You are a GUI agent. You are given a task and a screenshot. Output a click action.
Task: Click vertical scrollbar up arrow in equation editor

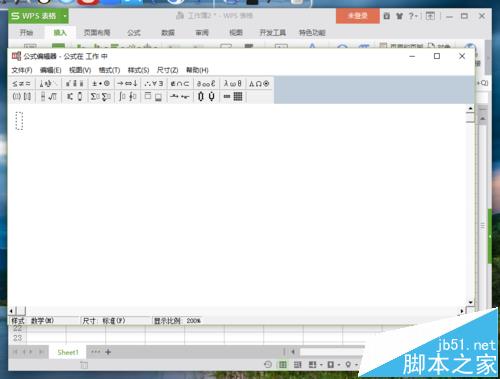coord(470,108)
